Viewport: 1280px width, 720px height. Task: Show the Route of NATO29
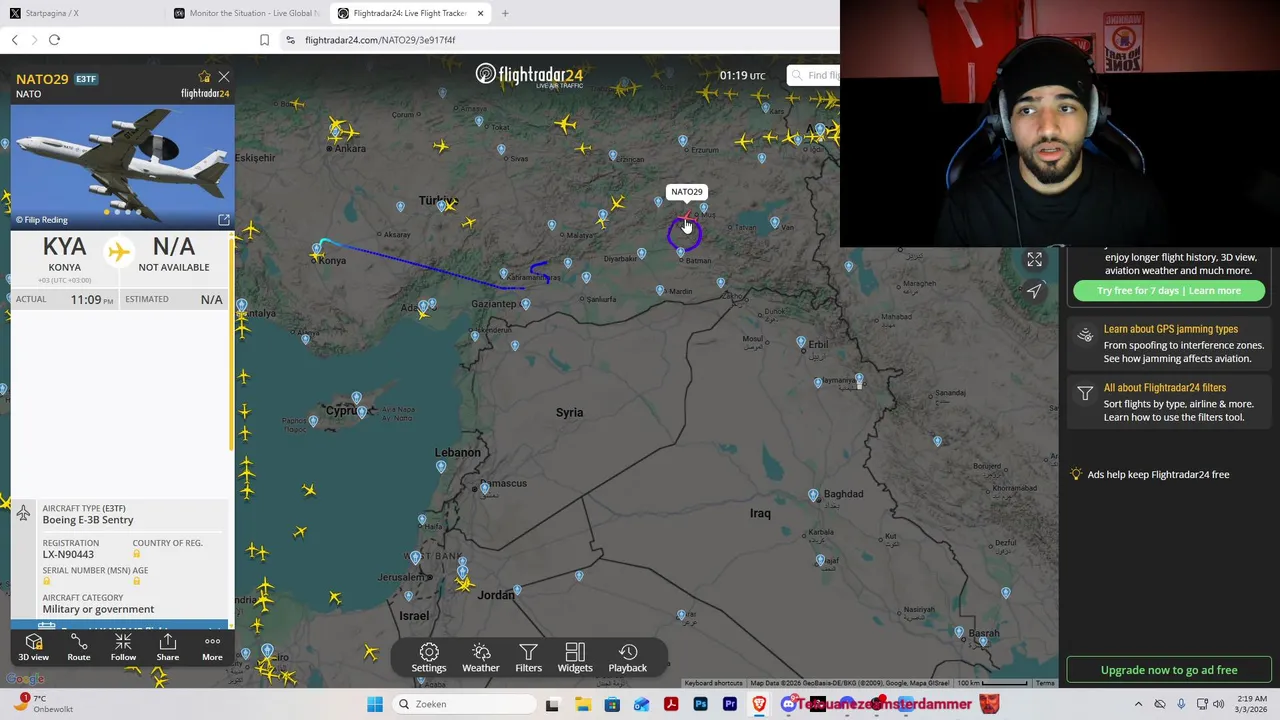tap(78, 647)
